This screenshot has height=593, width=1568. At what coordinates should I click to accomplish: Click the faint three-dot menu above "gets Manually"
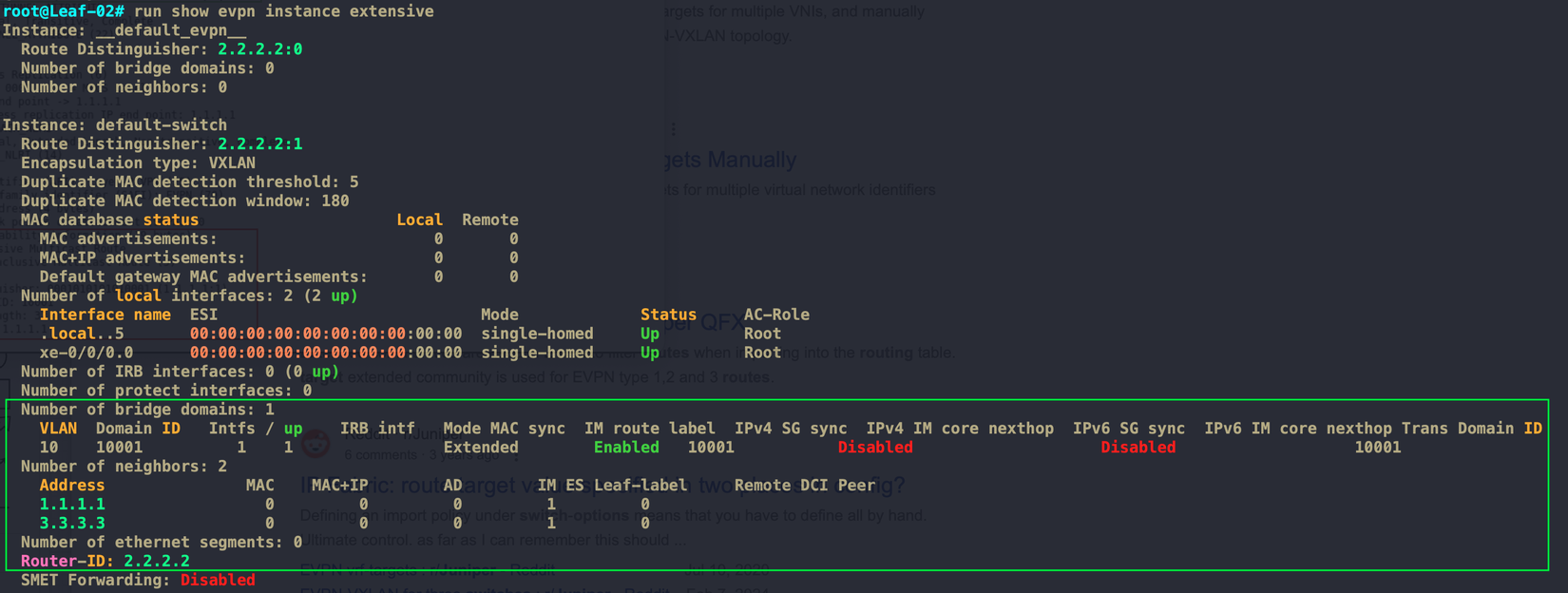pos(674,129)
